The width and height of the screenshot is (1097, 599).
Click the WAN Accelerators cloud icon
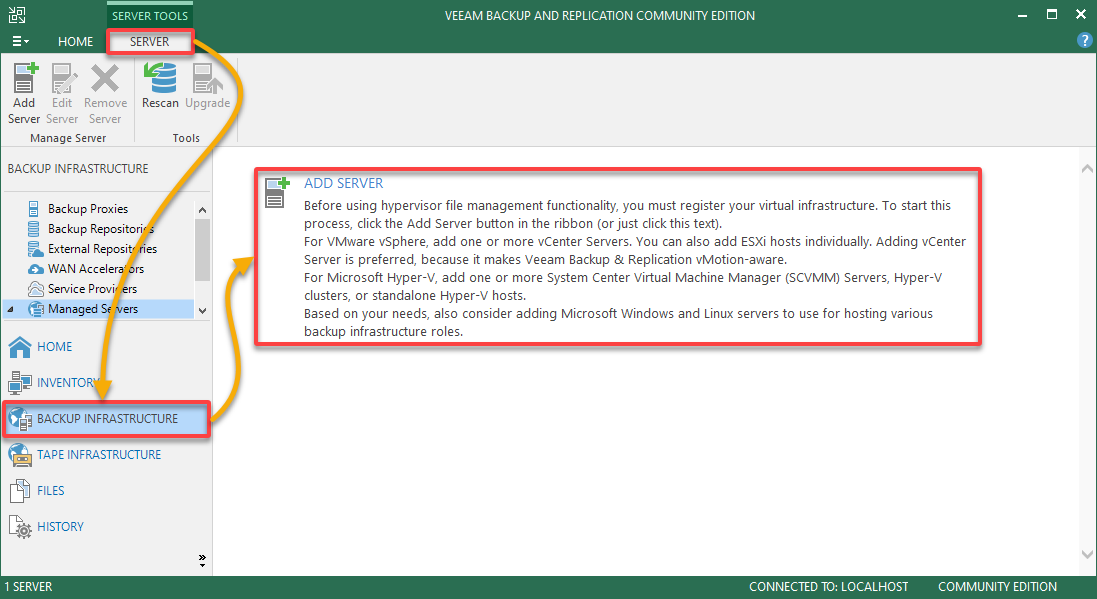coord(36,269)
